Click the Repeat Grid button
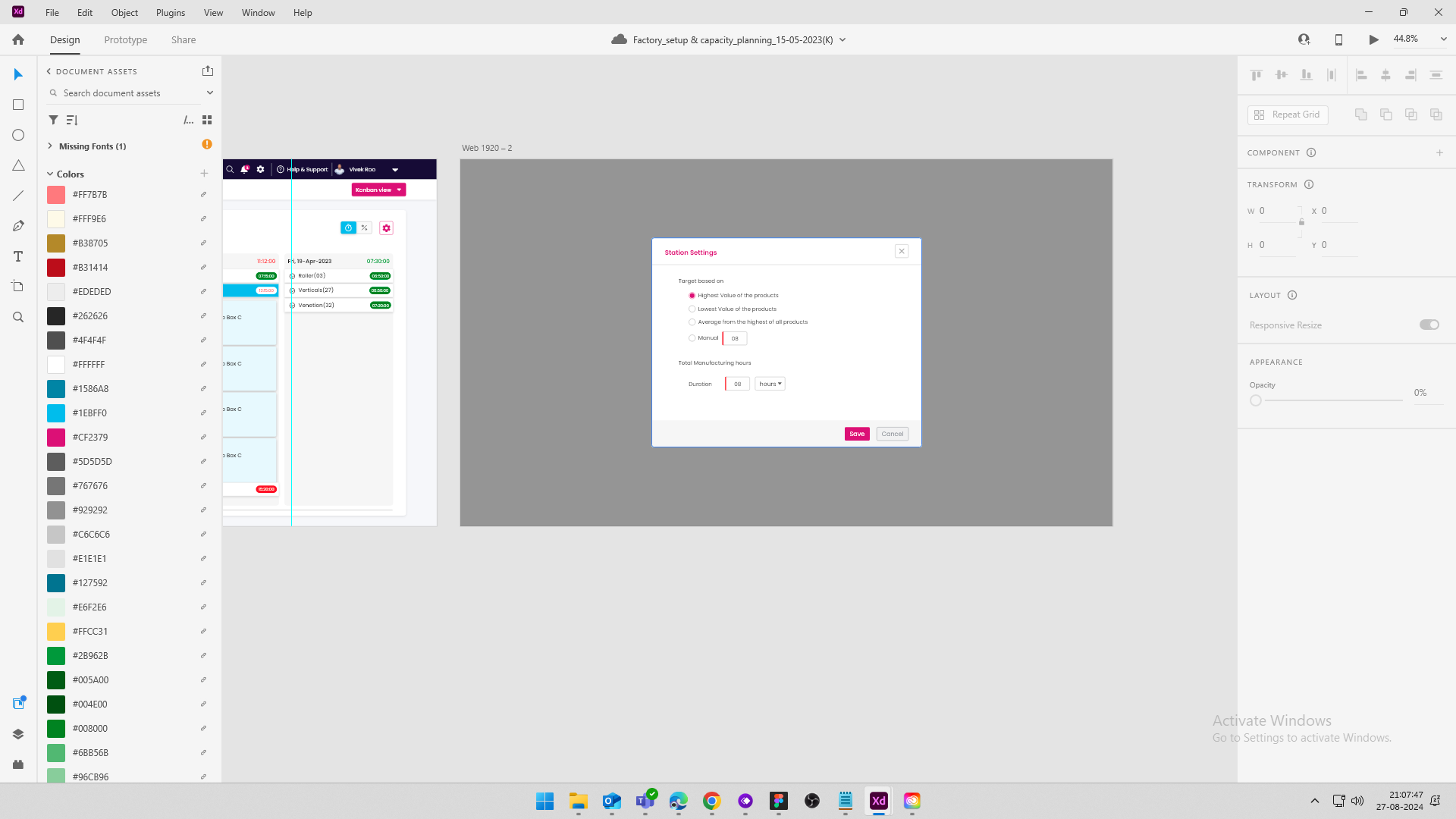Screen dimensions: 1456x819 1288,115
